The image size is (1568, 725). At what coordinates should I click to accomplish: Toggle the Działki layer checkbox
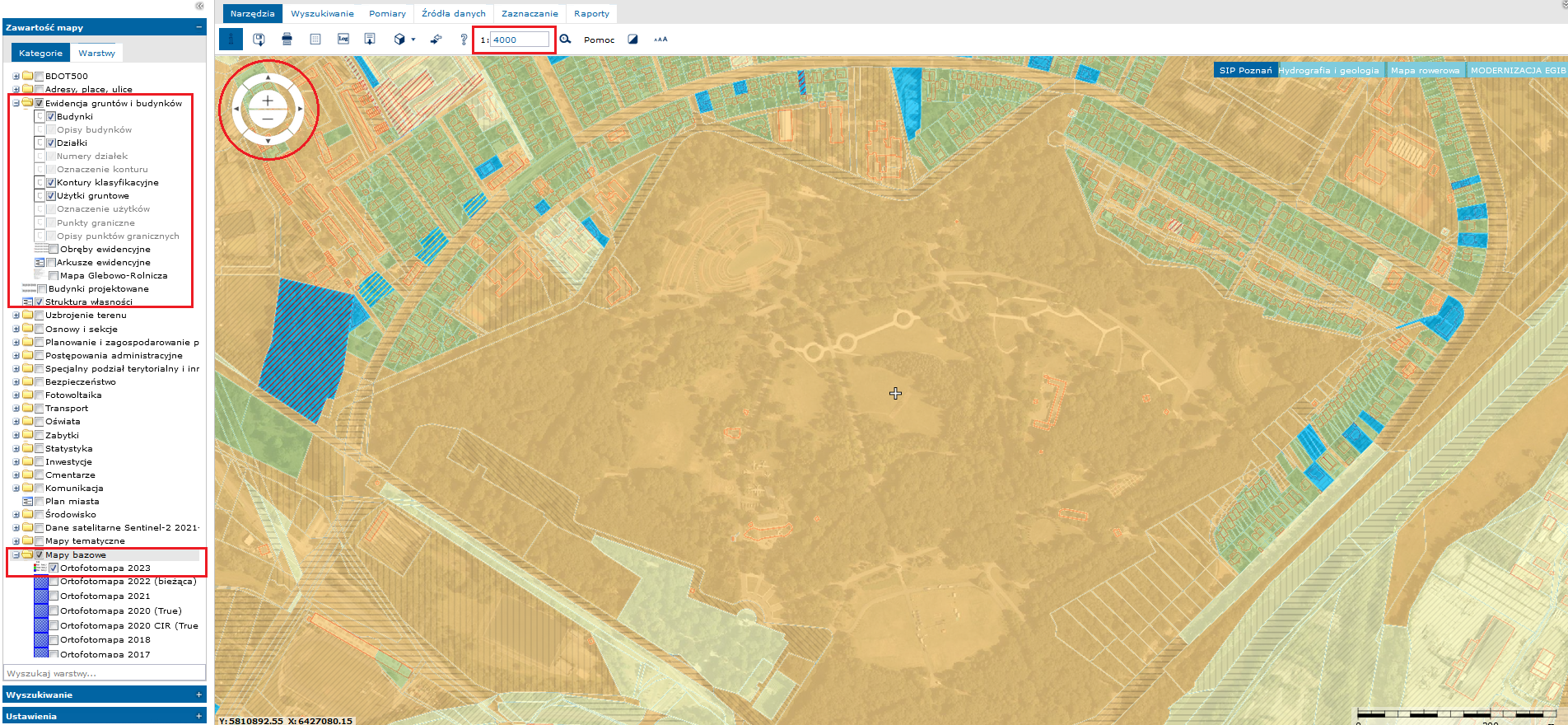(x=51, y=143)
